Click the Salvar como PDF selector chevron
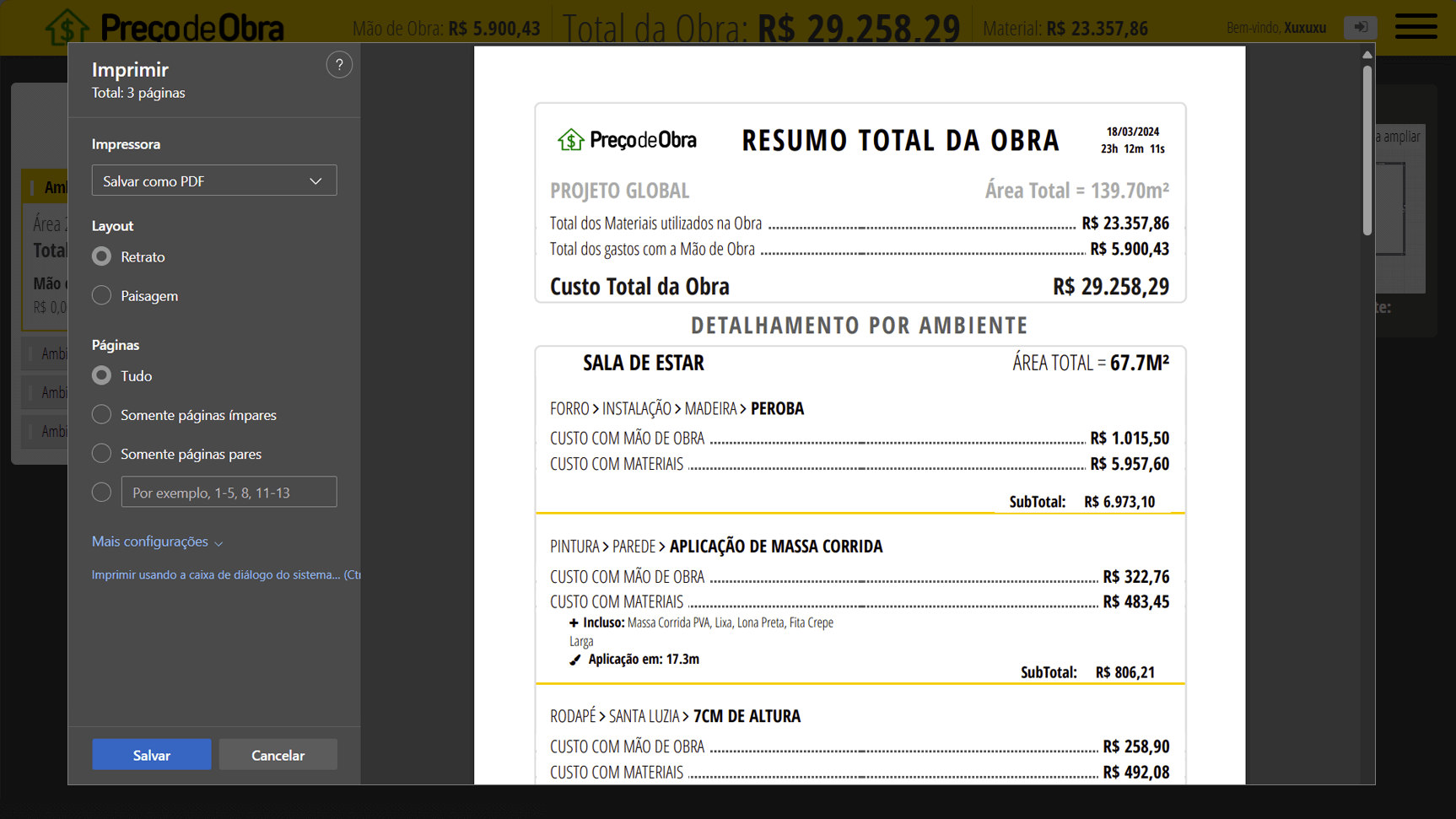This screenshot has width=1456, height=819. pyautogui.click(x=315, y=180)
